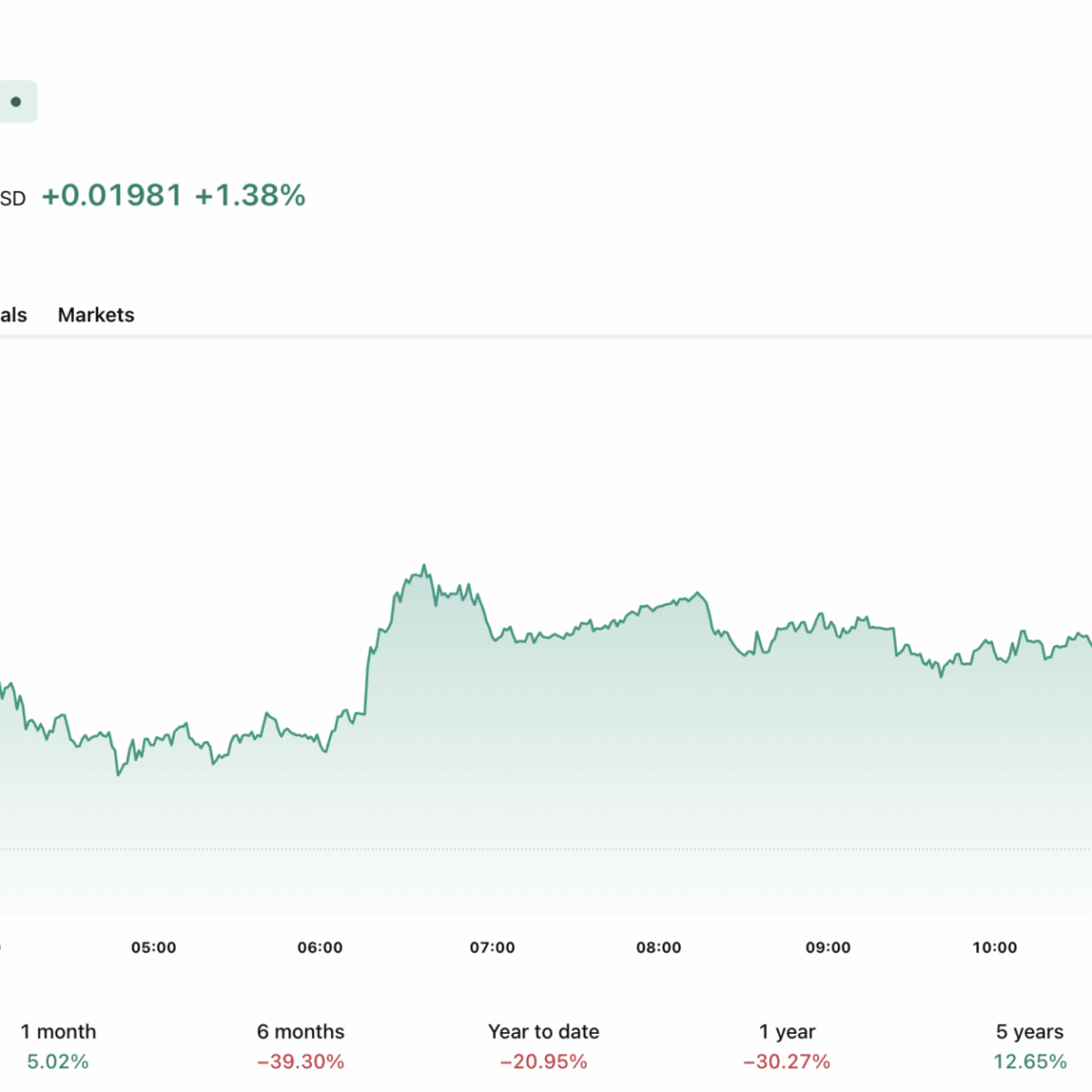
Task: Click the cut-off USD currency label
Action: [x=13, y=198]
